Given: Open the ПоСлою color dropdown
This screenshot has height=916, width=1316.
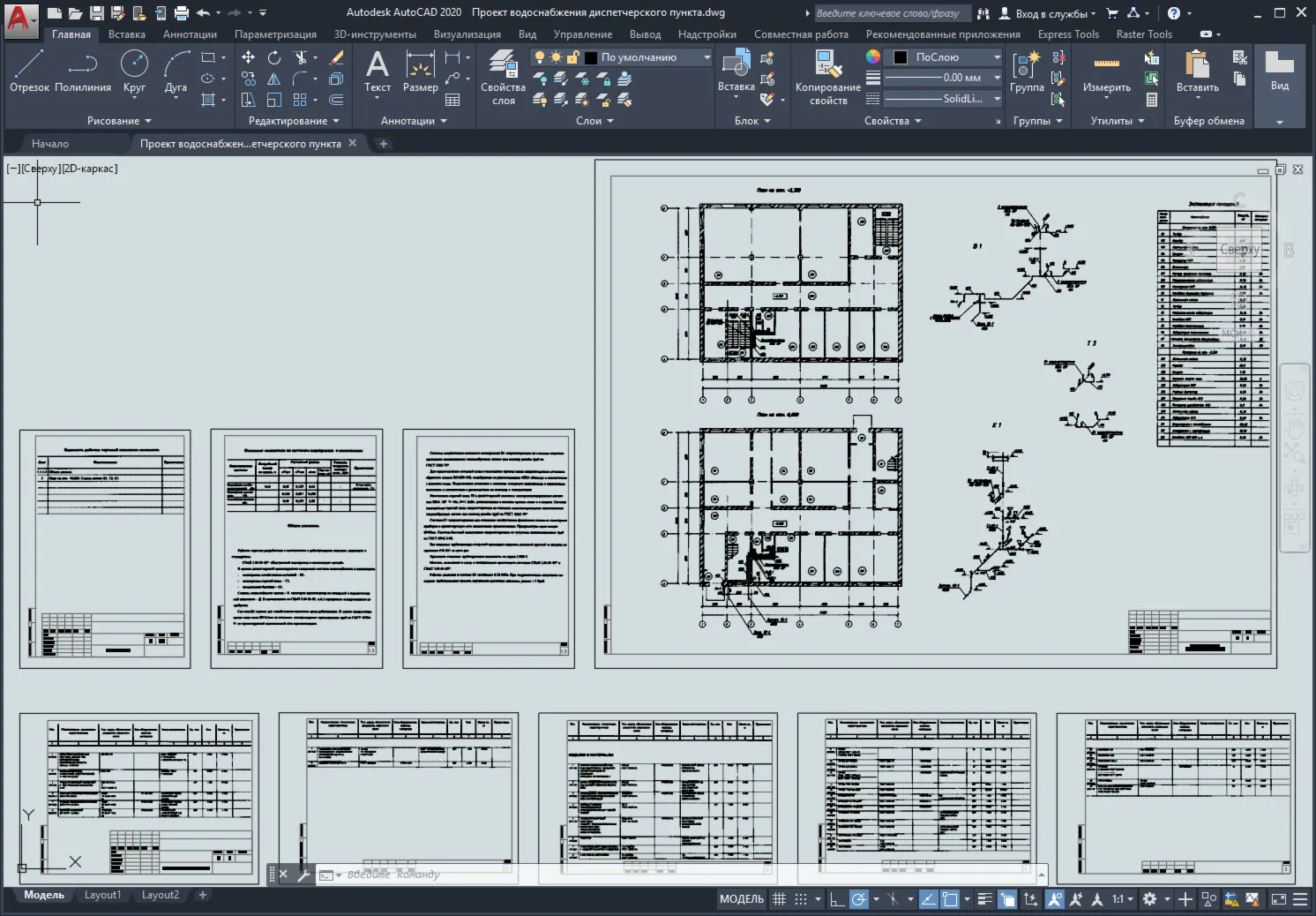Looking at the screenshot, I should tap(945, 56).
